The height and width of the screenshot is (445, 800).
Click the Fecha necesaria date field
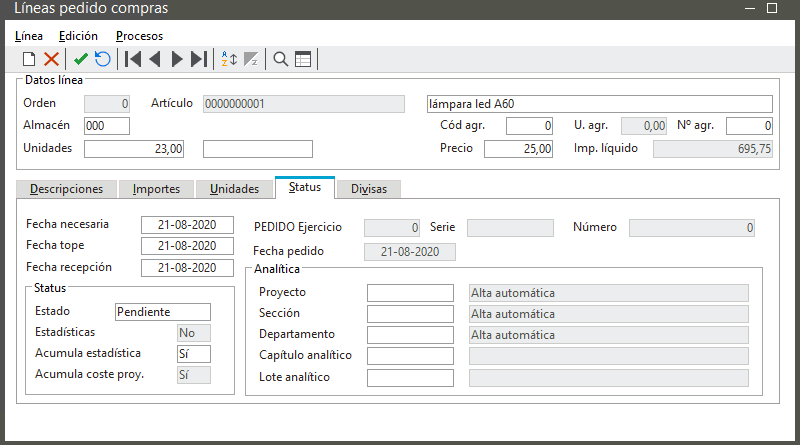click(187, 225)
